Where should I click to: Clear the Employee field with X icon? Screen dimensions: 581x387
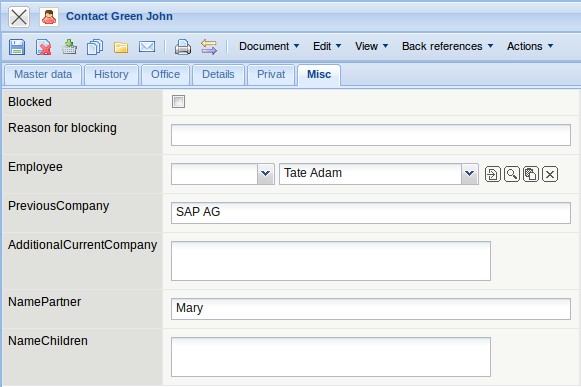(550, 174)
